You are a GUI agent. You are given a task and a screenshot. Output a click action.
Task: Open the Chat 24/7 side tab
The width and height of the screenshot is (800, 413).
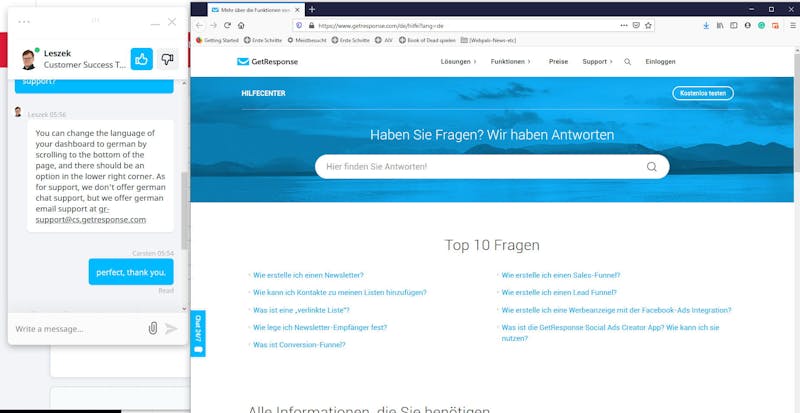pos(198,333)
